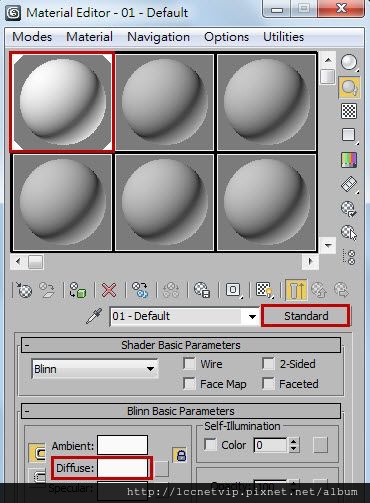This screenshot has height=503, width=370.
Task: Open the Navigation menu
Action: pos(158,37)
